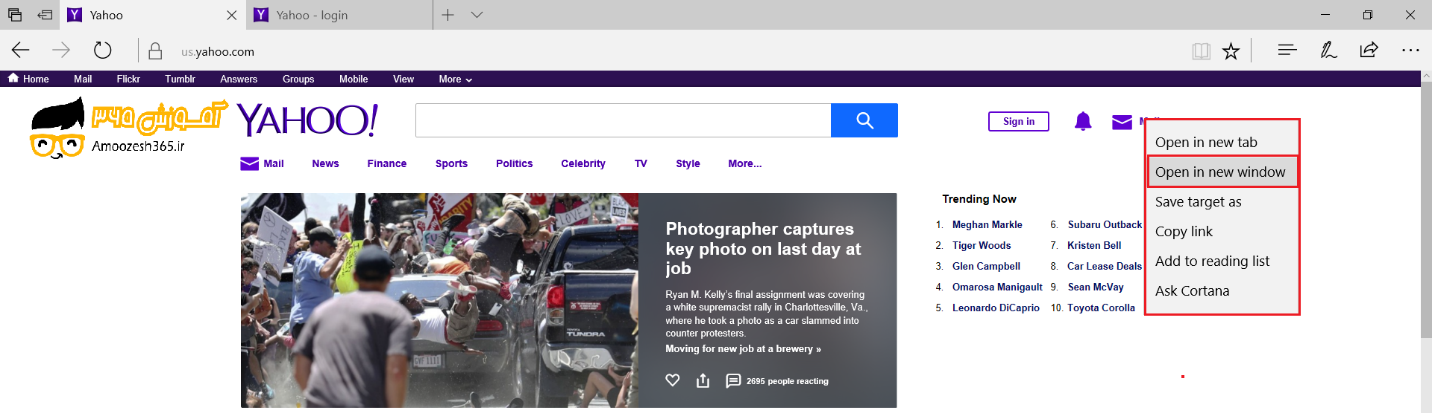
Task: Open the Edge more actions ellipsis menu
Action: pyautogui.click(x=1410, y=50)
